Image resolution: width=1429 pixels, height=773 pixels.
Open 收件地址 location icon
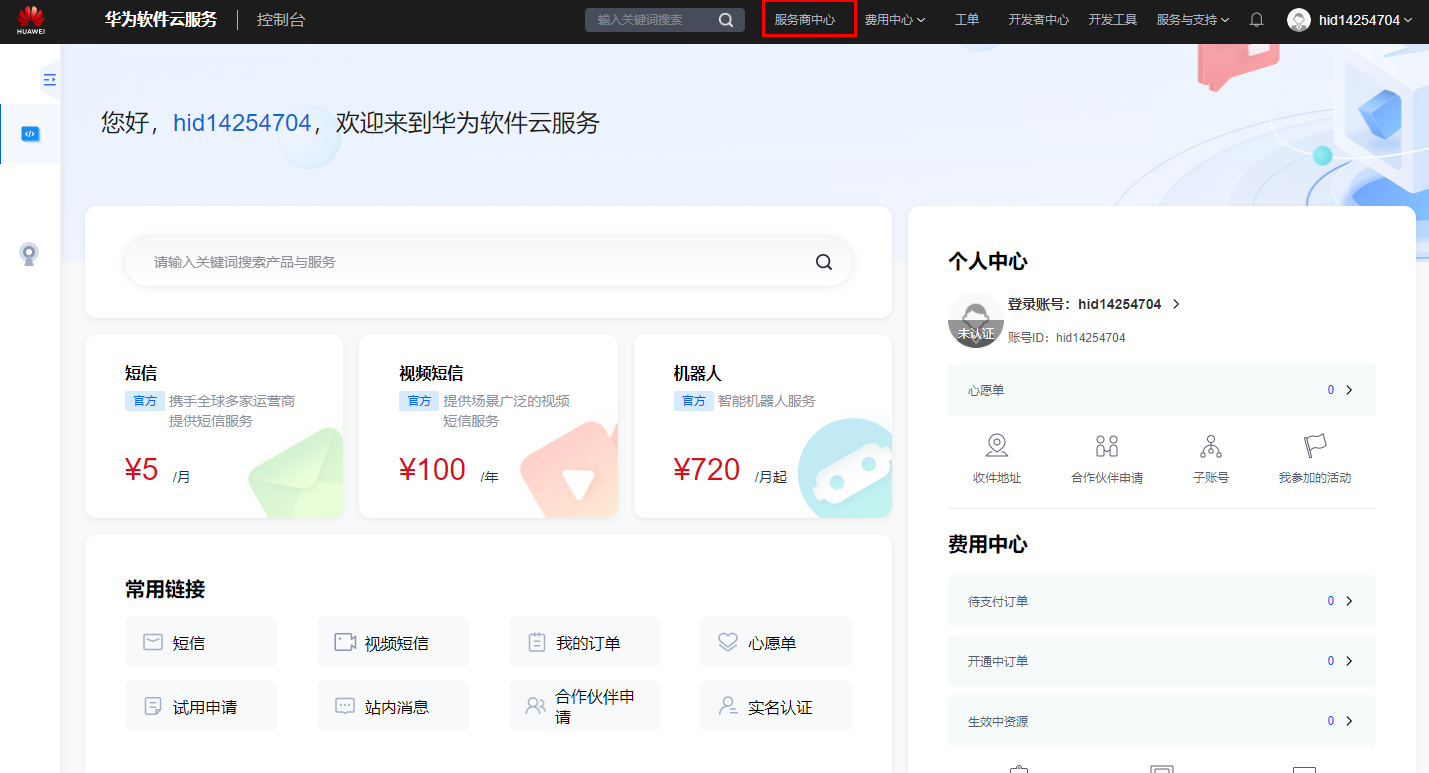997,446
